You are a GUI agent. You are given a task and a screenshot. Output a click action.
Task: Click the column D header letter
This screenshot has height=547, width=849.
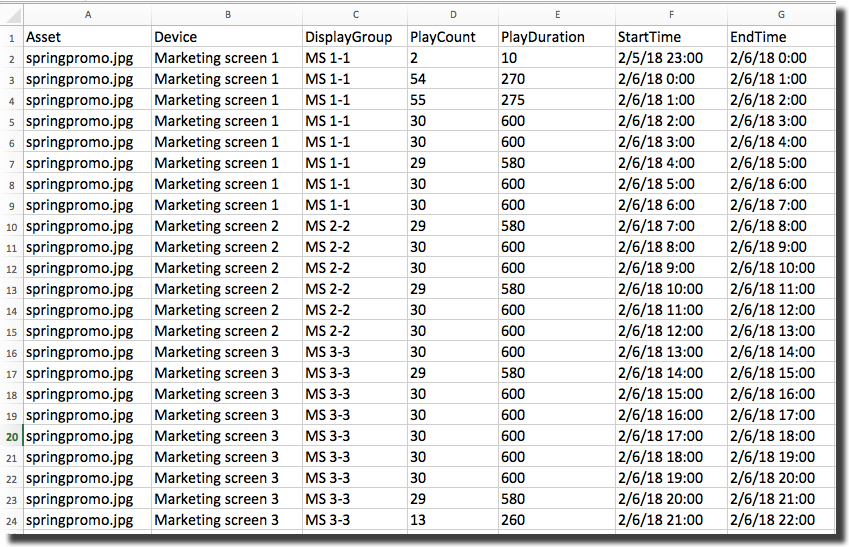click(453, 15)
